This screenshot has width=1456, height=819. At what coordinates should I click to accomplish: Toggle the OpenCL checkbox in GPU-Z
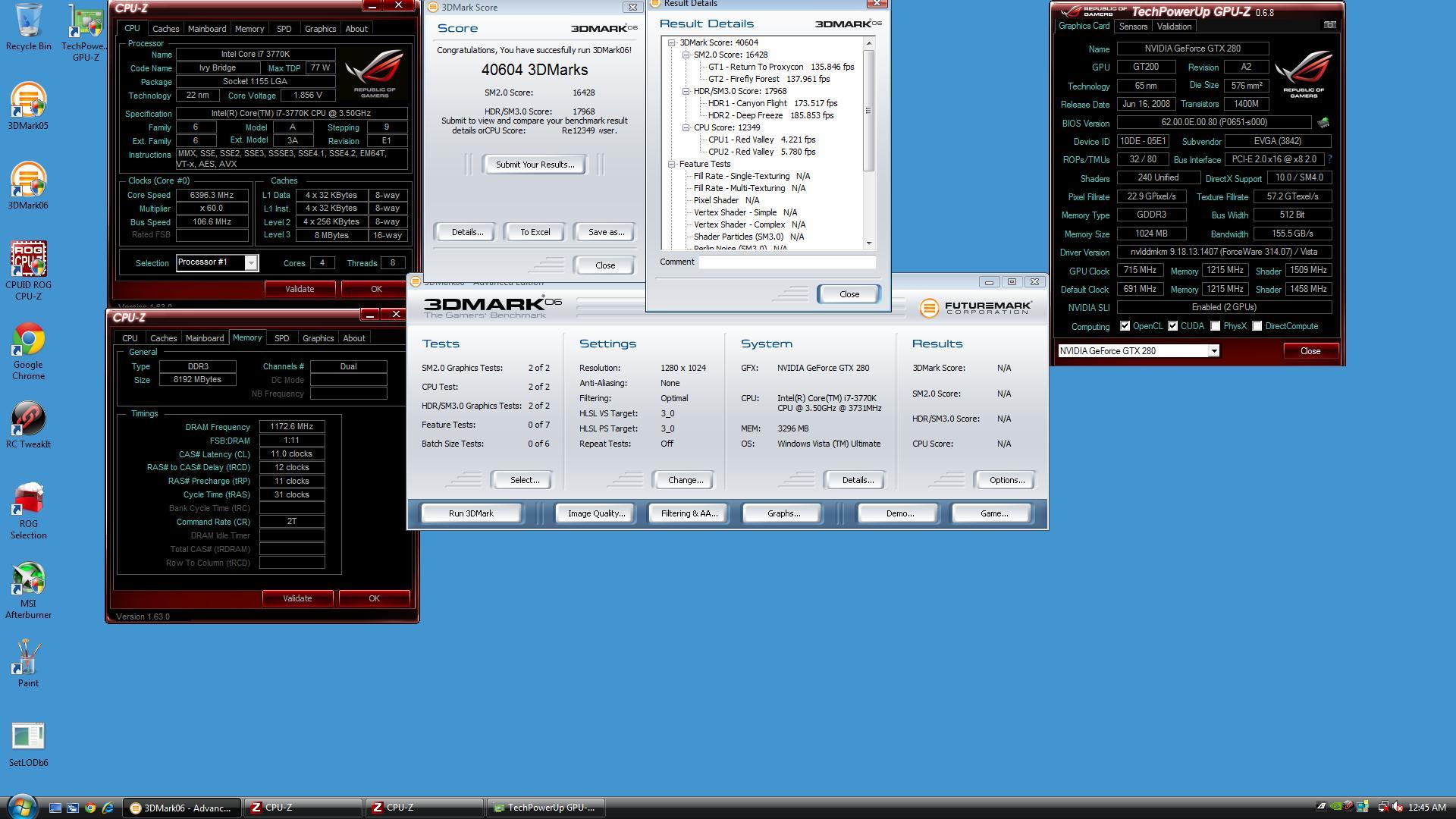1125,326
